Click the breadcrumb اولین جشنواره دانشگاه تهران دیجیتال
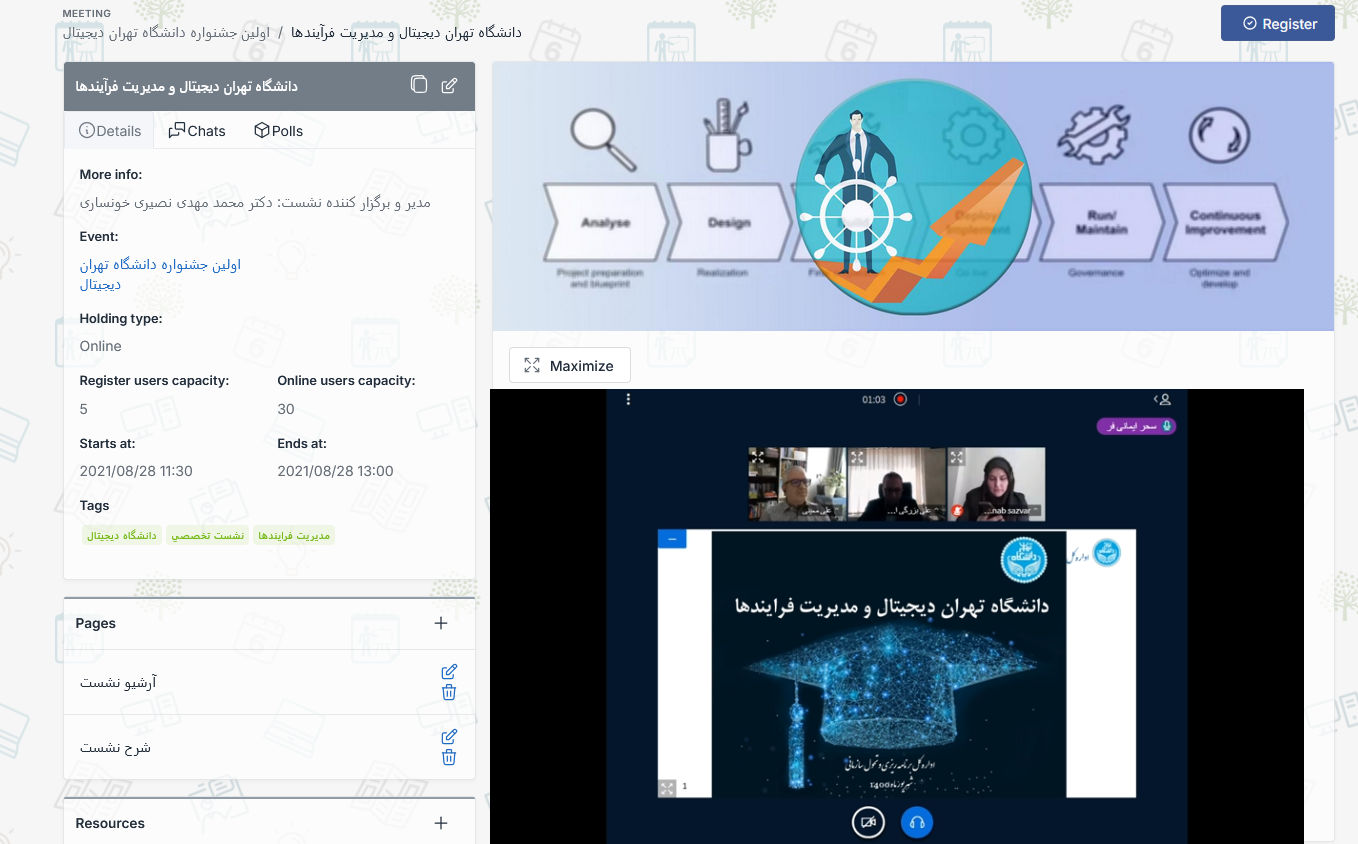Screen dimensions: 1358x844 pyautogui.click(x=166, y=32)
